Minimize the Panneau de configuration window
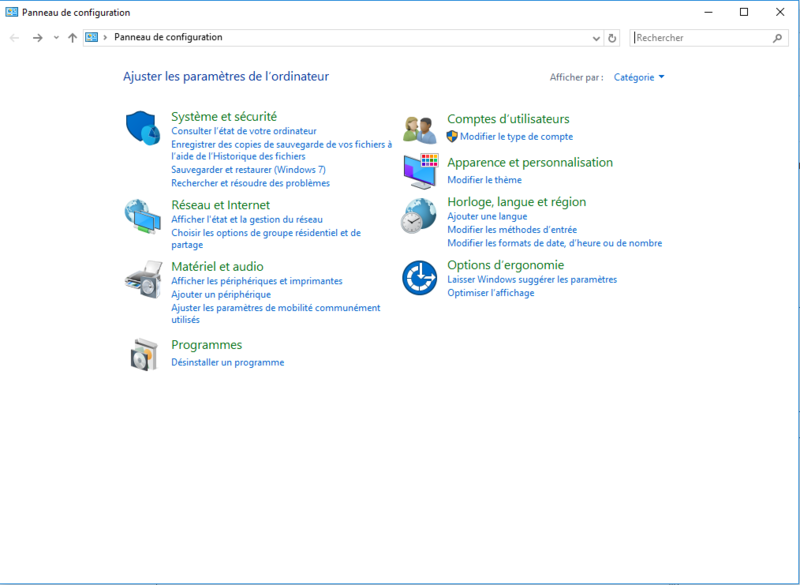Screen dimensions: 800x585 pos(709,12)
